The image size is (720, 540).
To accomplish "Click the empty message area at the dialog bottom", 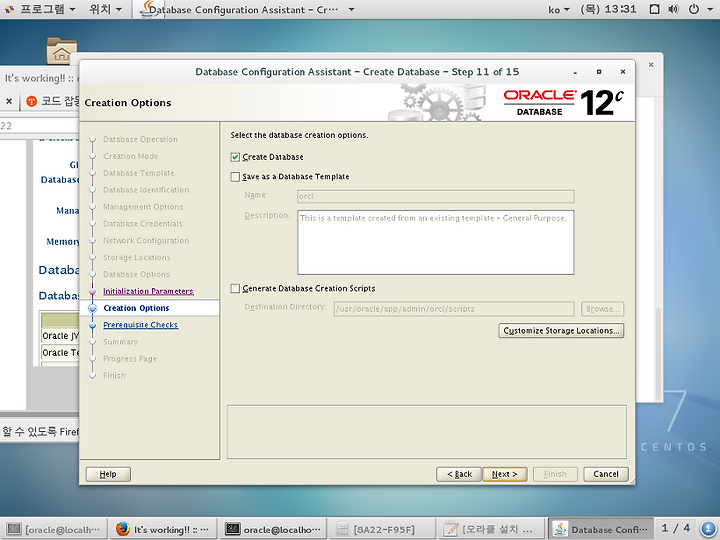I will 427,432.
